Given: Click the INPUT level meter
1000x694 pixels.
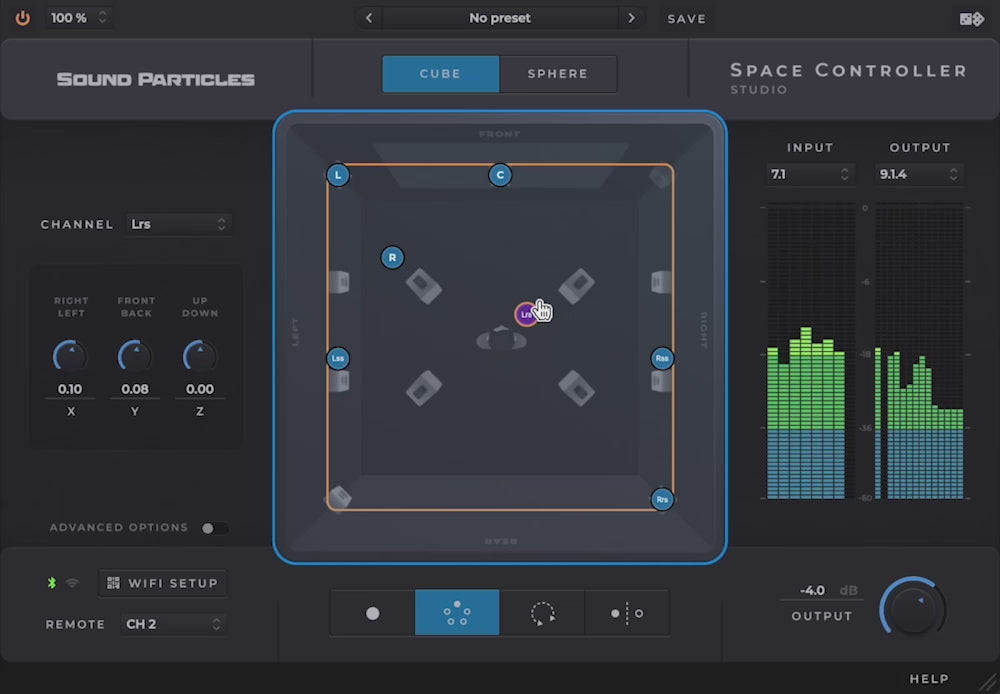Looking at the screenshot, I should pyautogui.click(x=810, y=351).
